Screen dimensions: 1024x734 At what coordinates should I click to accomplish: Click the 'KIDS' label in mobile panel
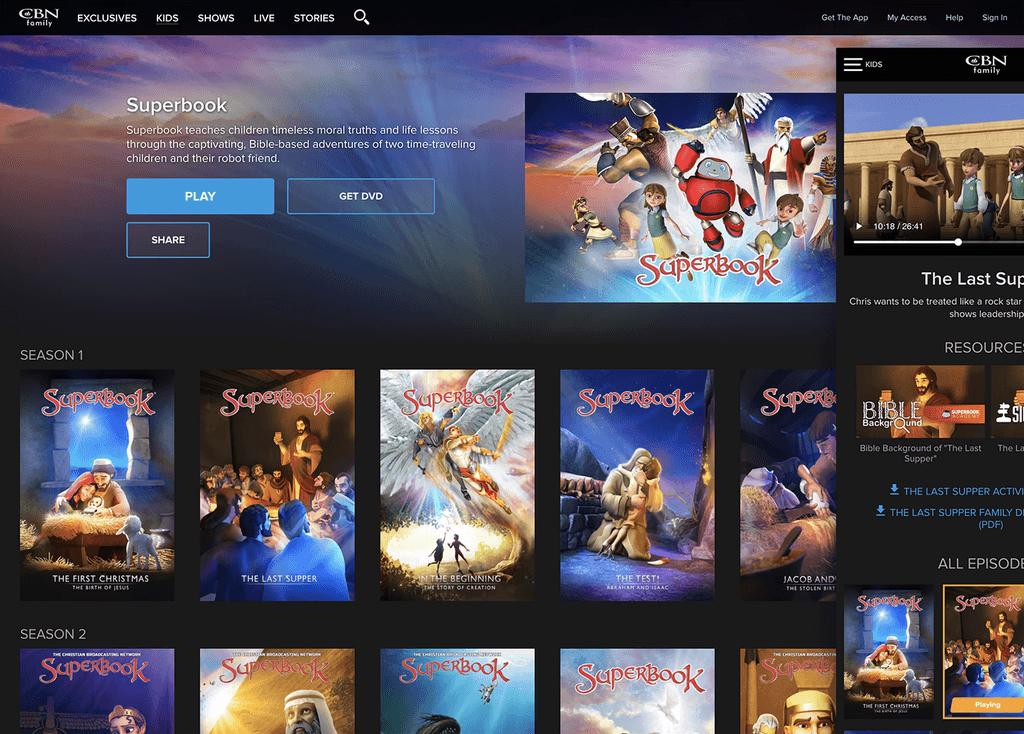click(874, 64)
